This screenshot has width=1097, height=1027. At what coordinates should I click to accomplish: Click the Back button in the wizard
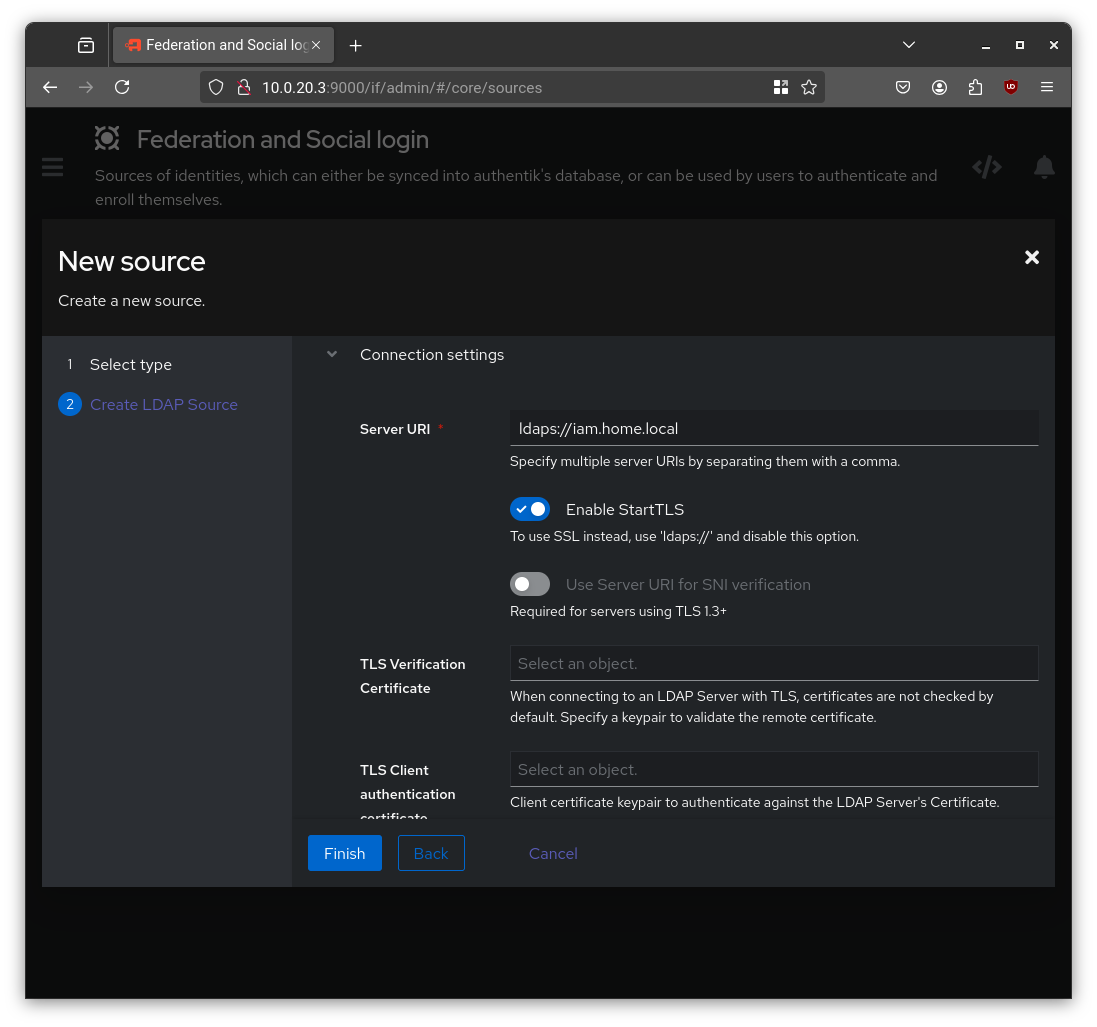(x=431, y=854)
